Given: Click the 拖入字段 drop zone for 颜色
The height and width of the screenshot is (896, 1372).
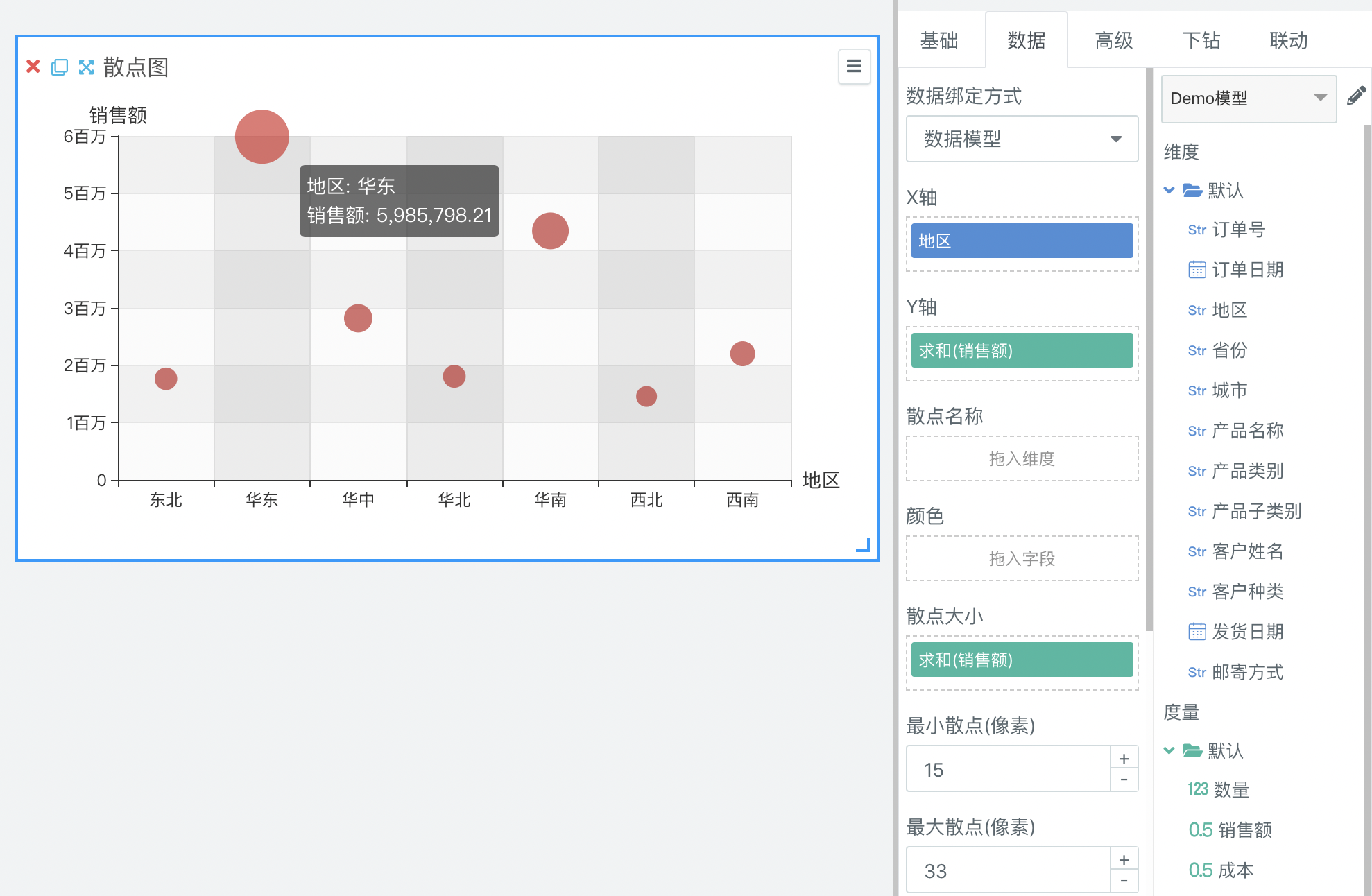Looking at the screenshot, I should pos(1022,558).
